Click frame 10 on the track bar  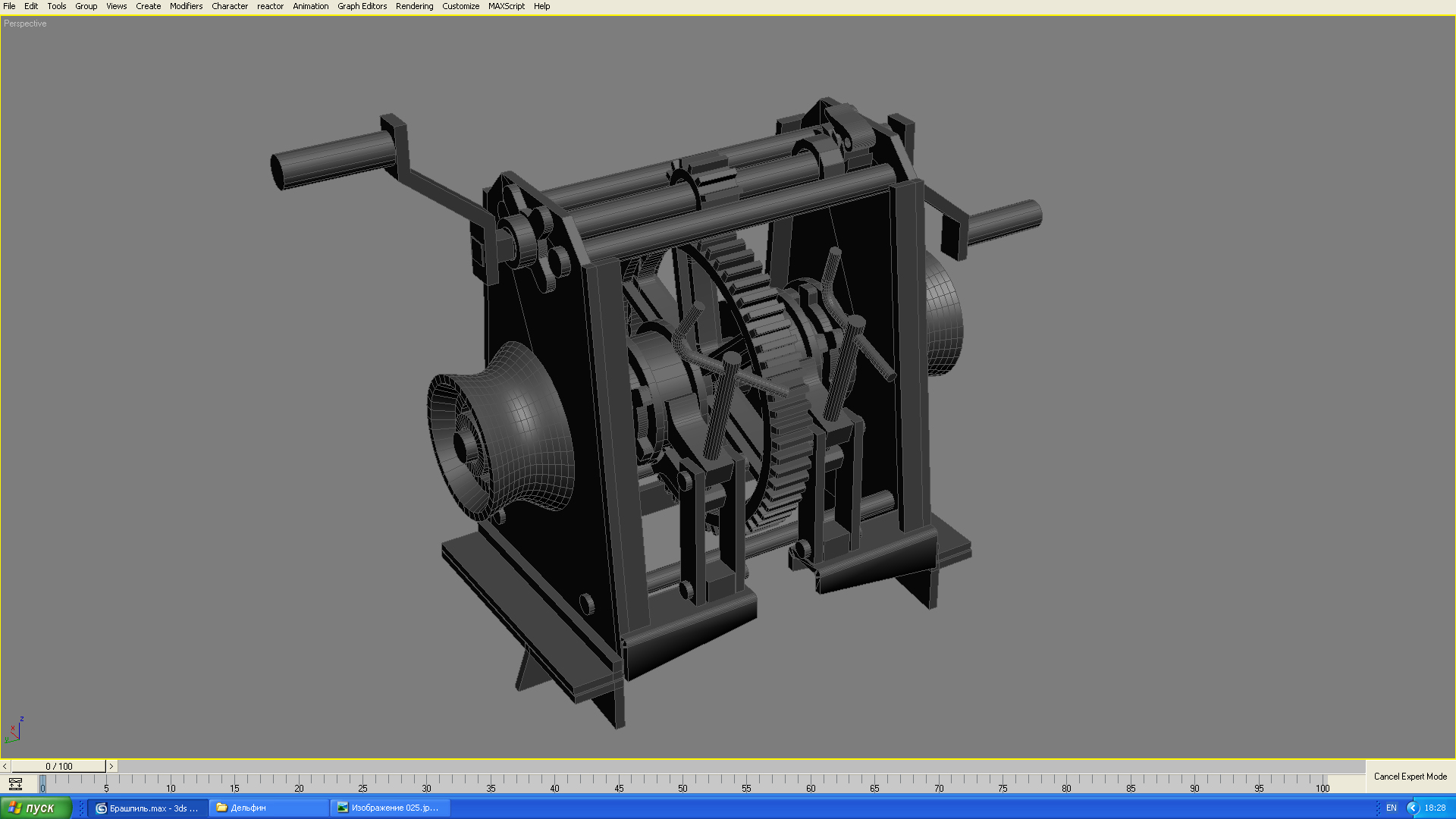pos(171,788)
